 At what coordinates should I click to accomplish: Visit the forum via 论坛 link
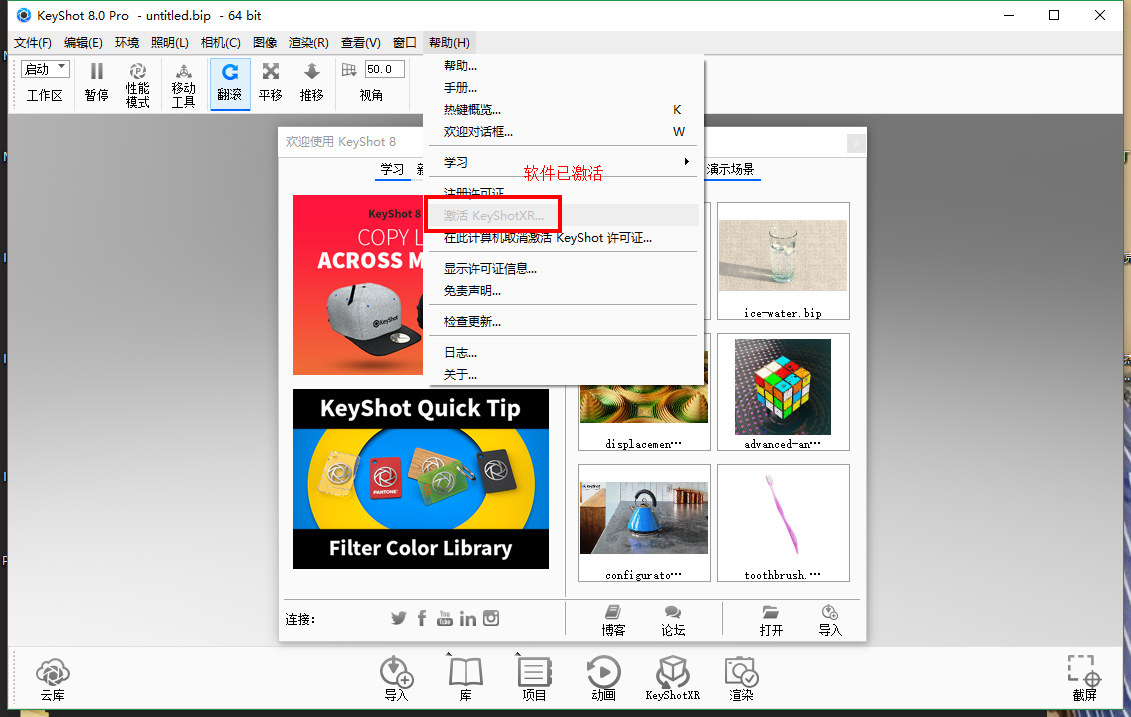tap(672, 620)
